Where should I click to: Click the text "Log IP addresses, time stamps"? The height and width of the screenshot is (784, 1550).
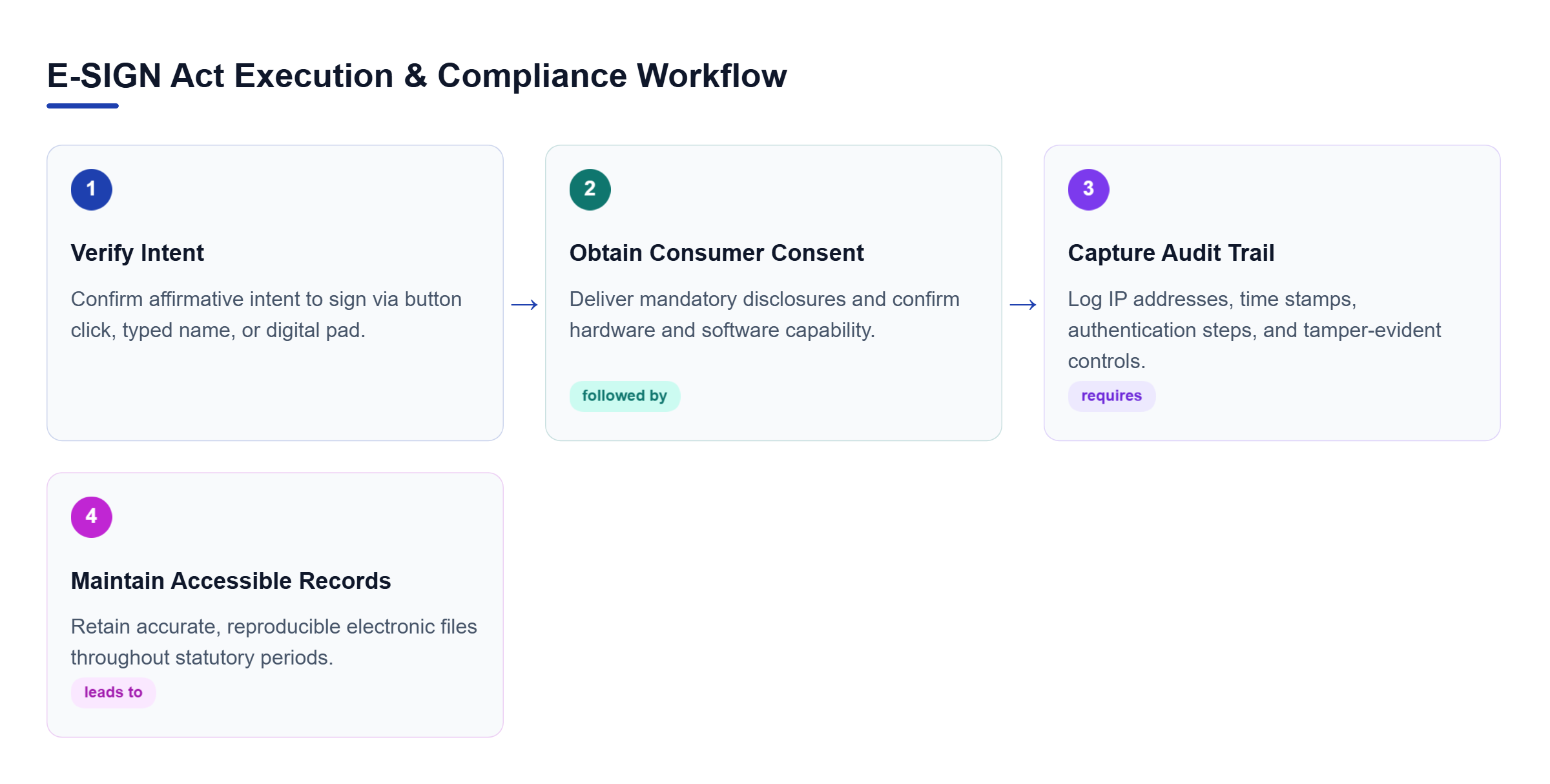[1209, 300]
